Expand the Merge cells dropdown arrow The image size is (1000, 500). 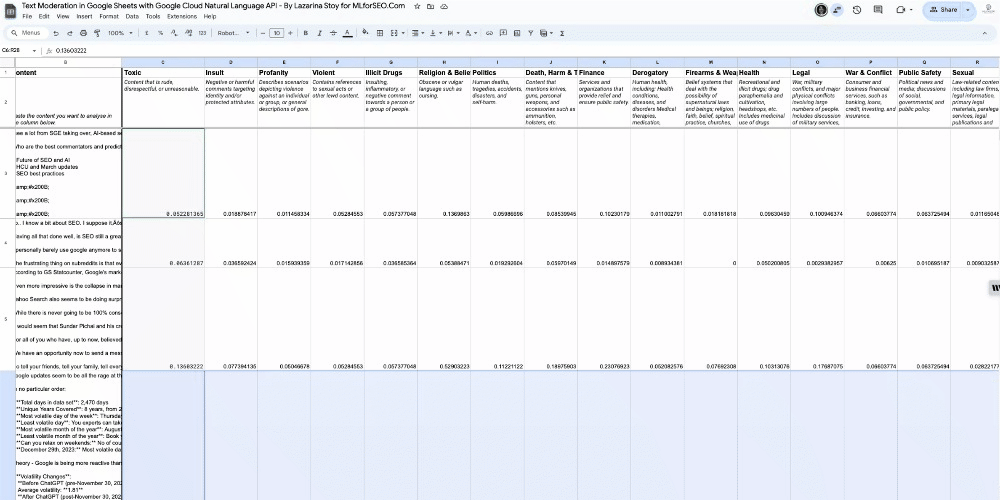[x=402, y=33]
